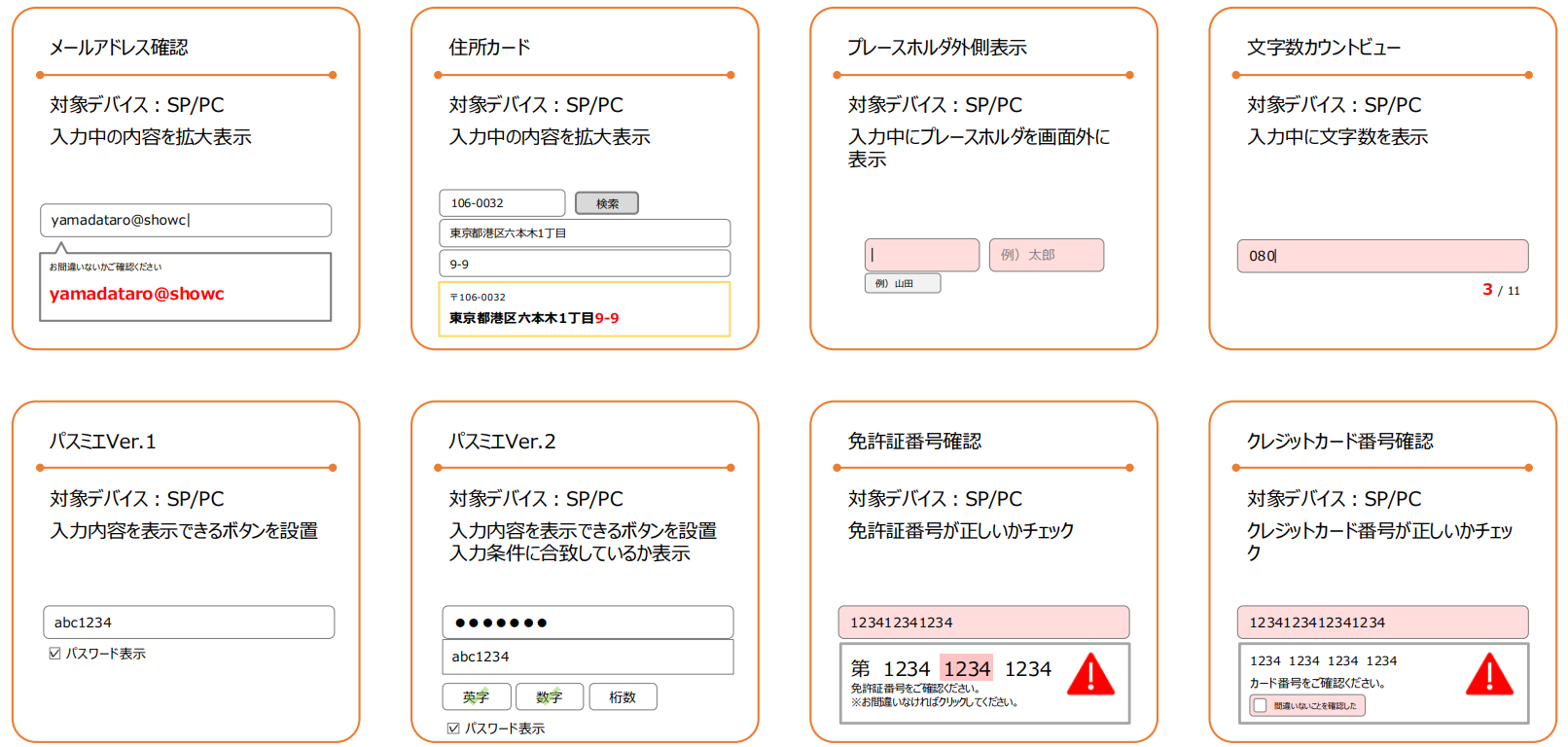Toggle パスワード表示 checkbox in パスミエVer.2
Screen dimensions: 1568x747
[x=453, y=729]
